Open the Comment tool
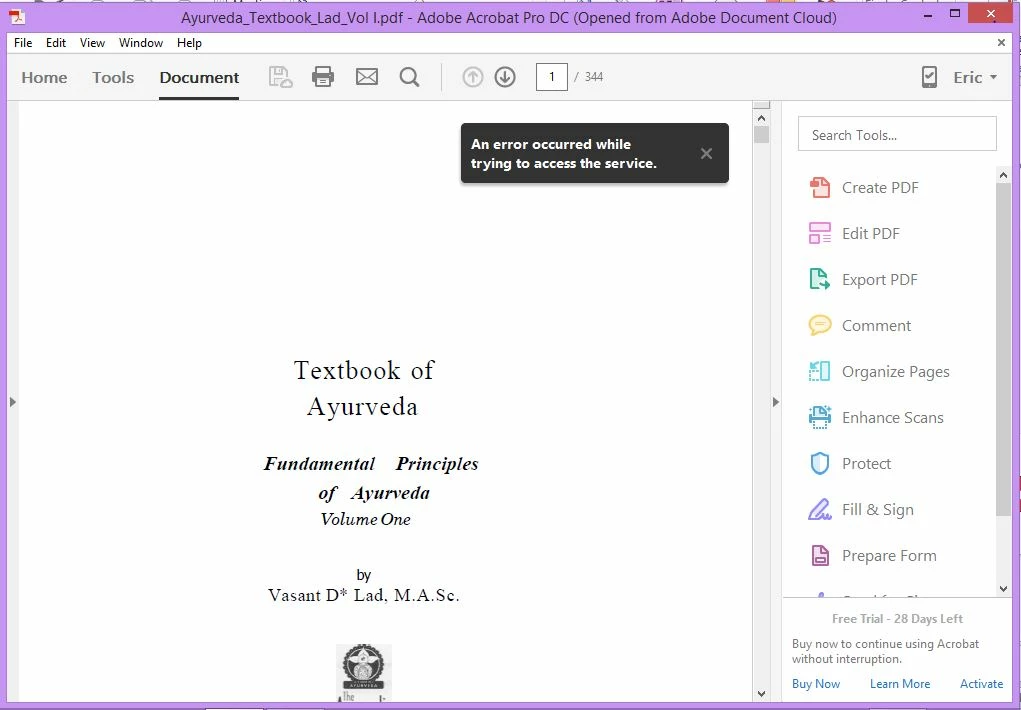 pos(860,325)
